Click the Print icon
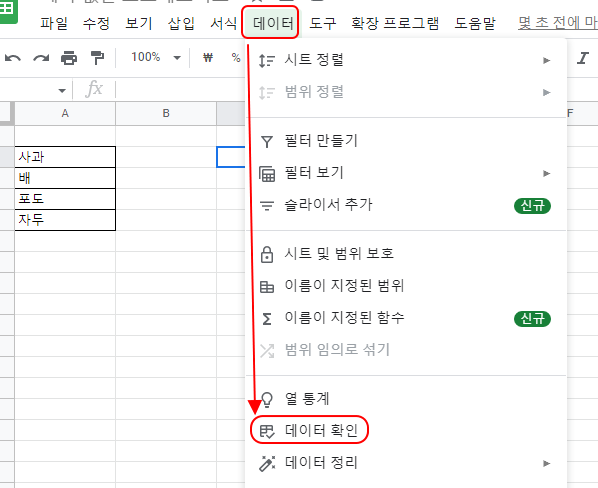Image resolution: width=598 pixels, height=488 pixels. [x=69, y=58]
